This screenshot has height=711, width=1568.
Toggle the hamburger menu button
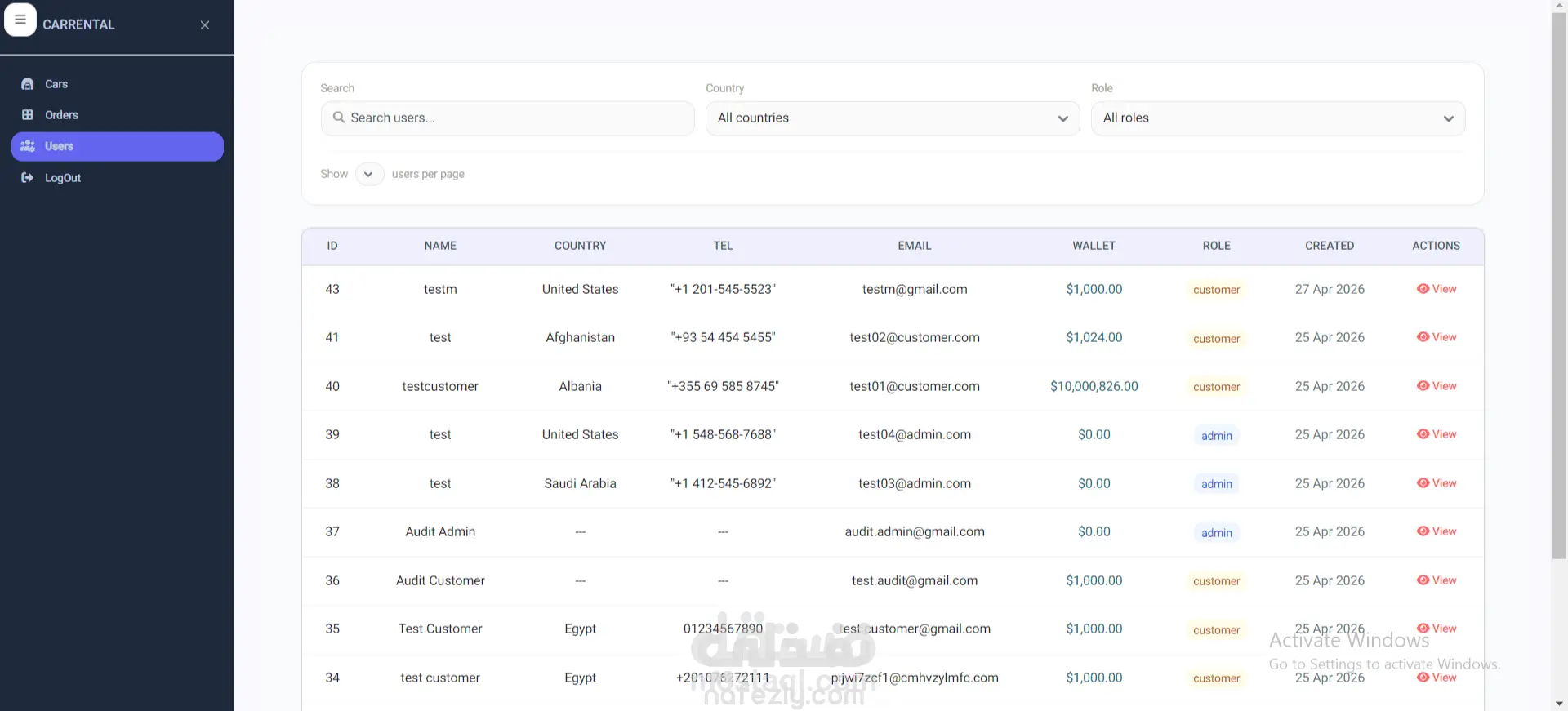pyautogui.click(x=20, y=20)
